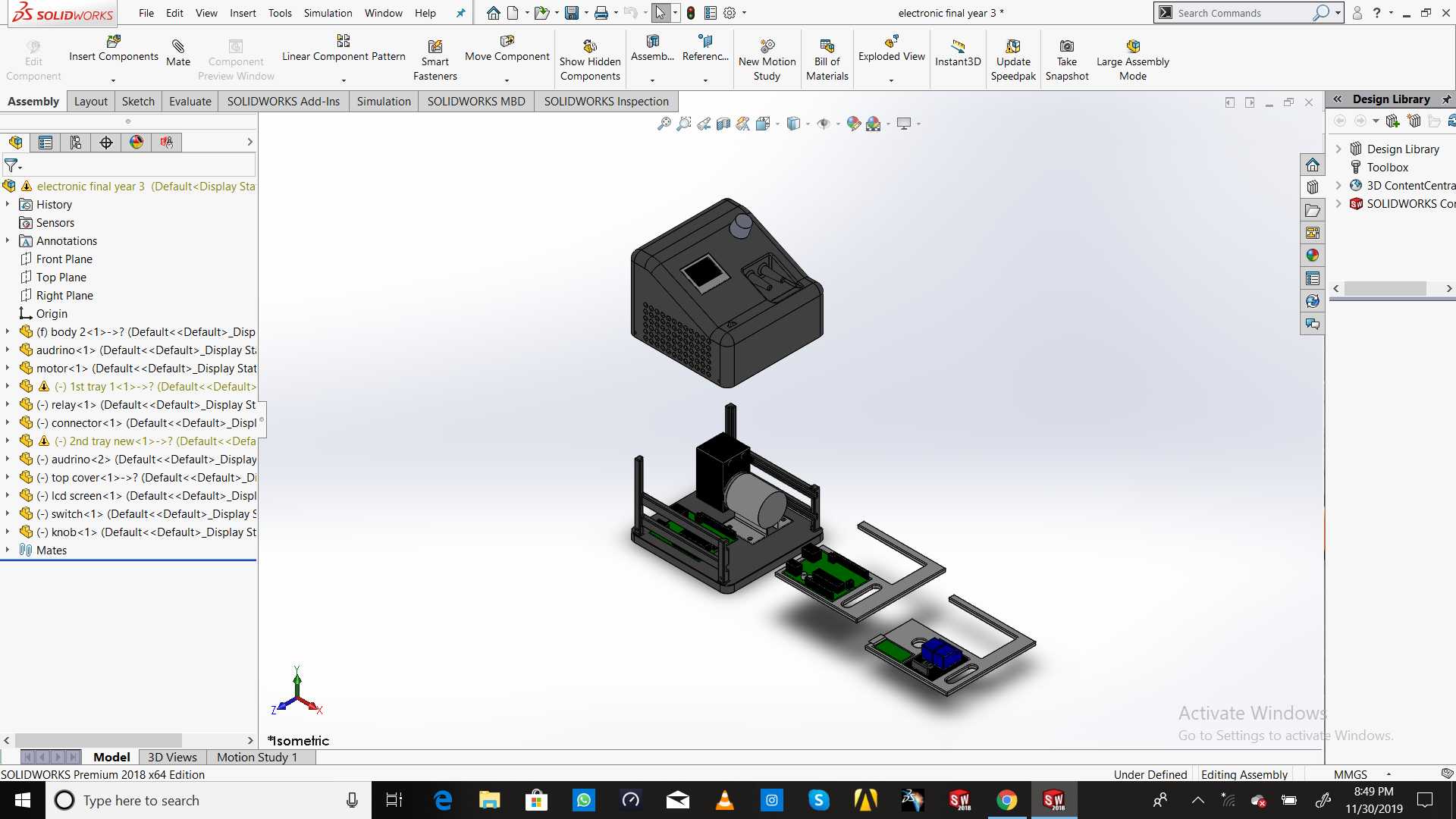Click Show Hidden Components
1456x819 pixels.
590,60
